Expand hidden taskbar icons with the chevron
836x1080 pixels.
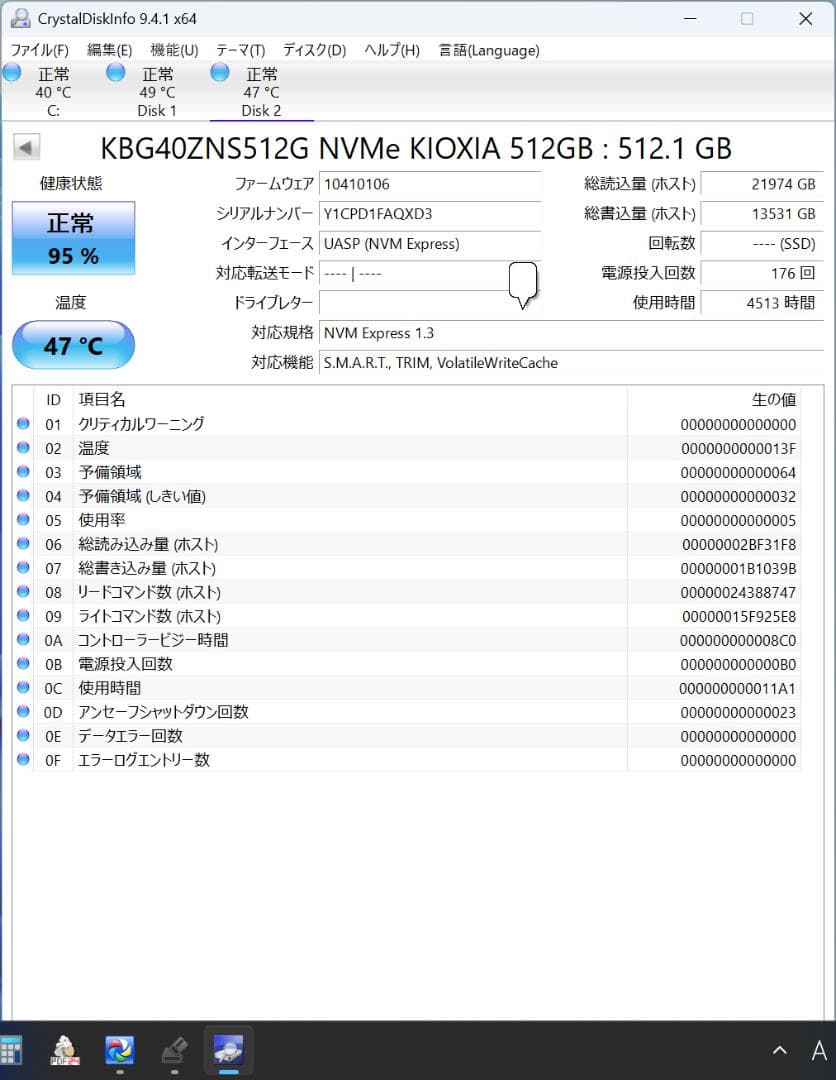(779, 1049)
